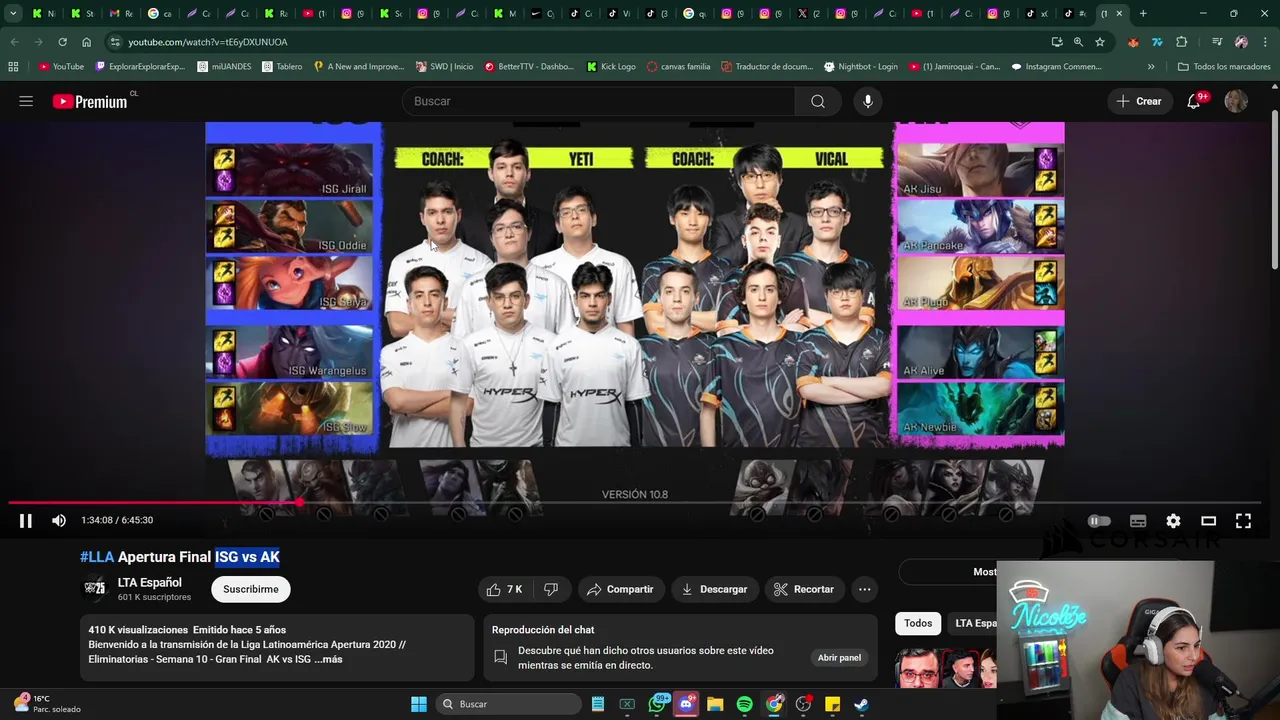Screen dimensions: 1280x720
Task: Open the YouTube bookmark
Action: coord(61,66)
